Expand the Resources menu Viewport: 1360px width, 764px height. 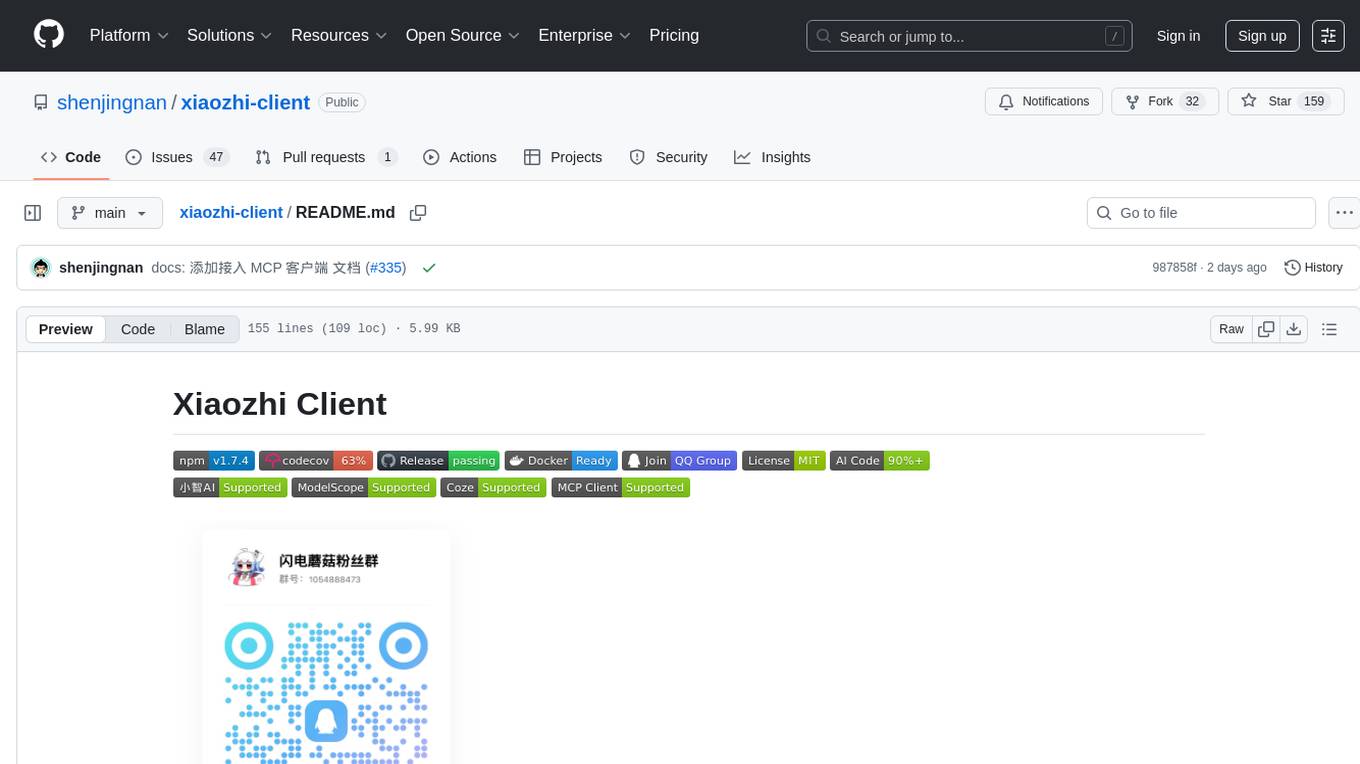coord(339,35)
